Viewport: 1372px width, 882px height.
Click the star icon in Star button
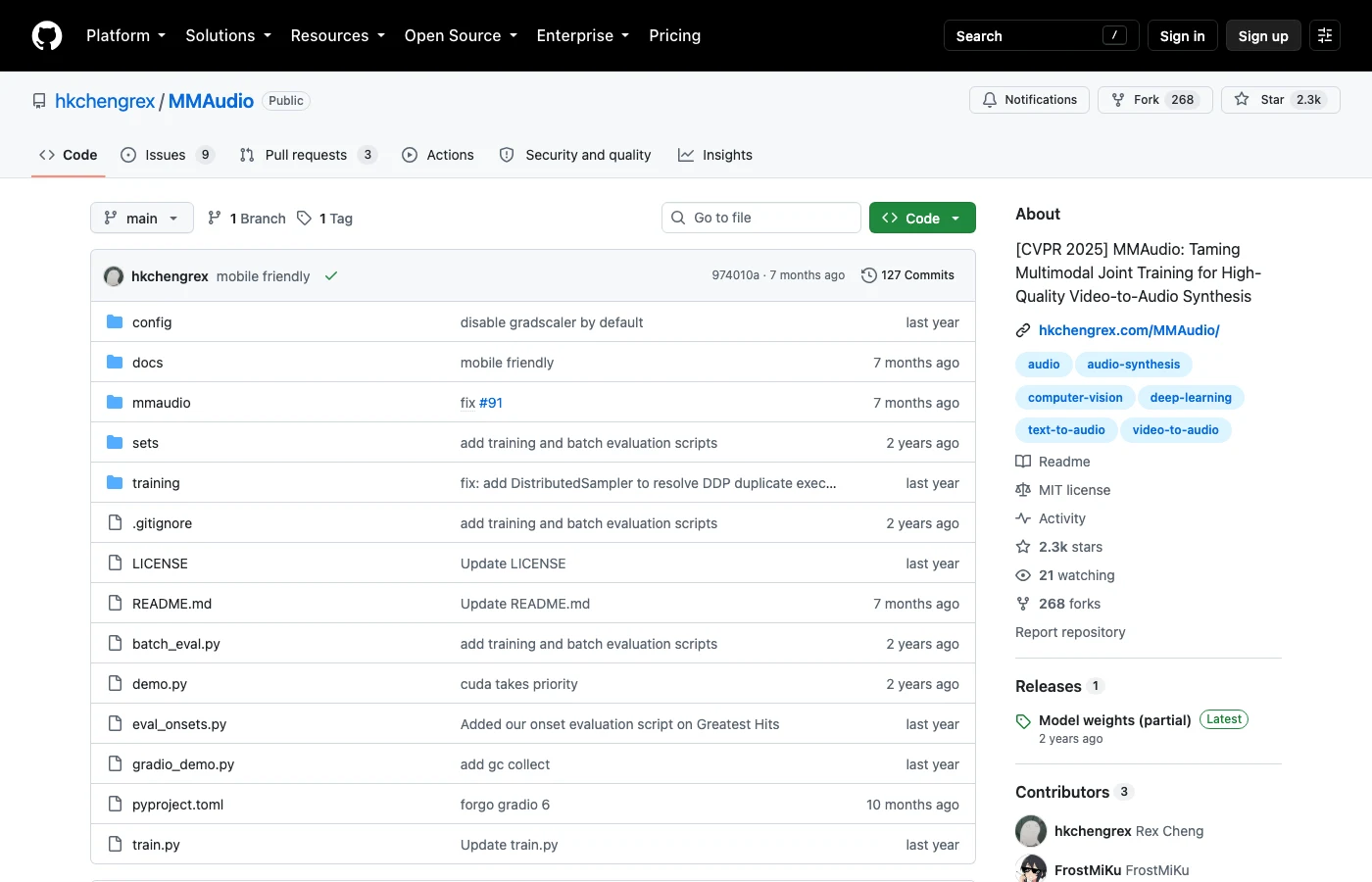pyautogui.click(x=1242, y=100)
